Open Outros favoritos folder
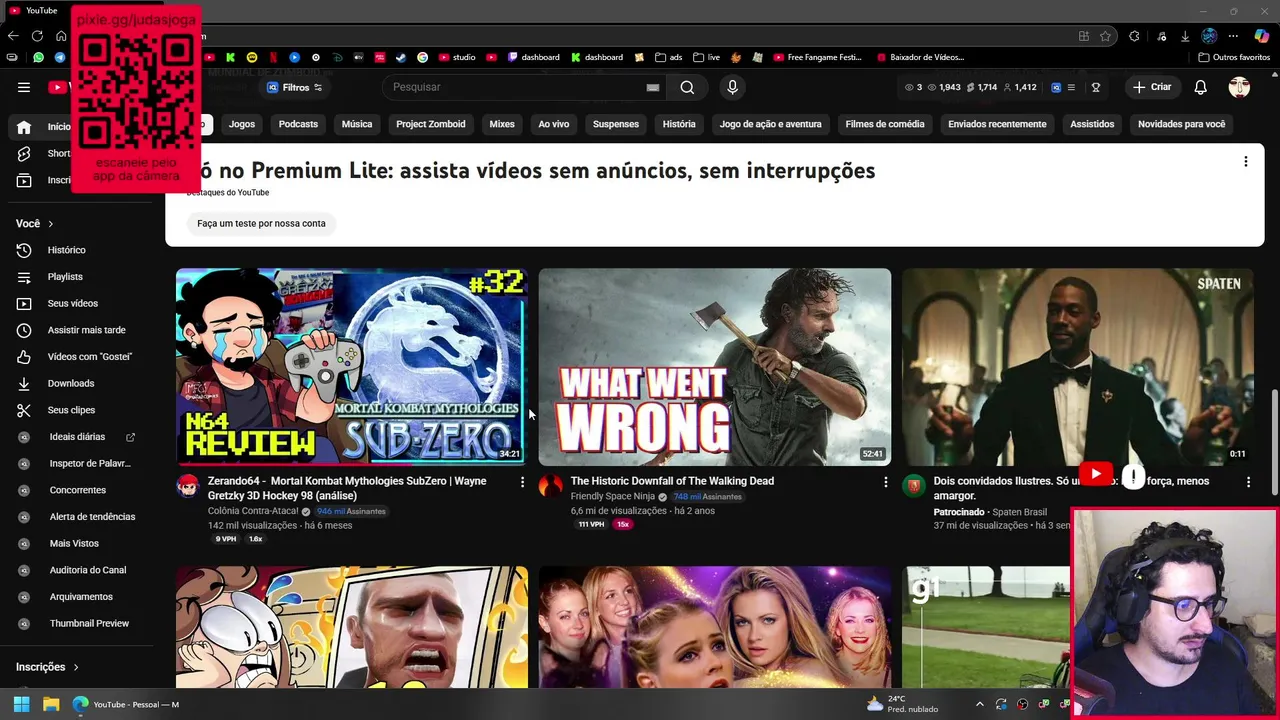The height and width of the screenshot is (720, 1280). (x=1234, y=57)
